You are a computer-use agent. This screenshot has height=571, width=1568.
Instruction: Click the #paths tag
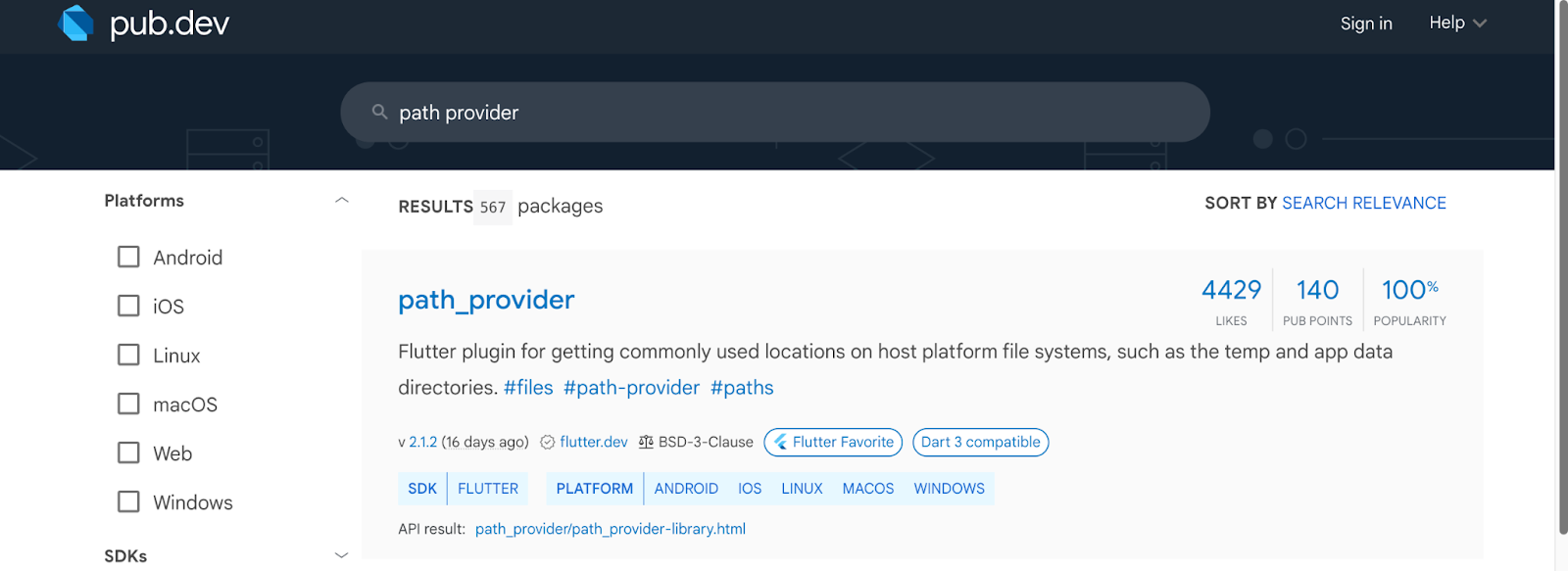coord(742,388)
